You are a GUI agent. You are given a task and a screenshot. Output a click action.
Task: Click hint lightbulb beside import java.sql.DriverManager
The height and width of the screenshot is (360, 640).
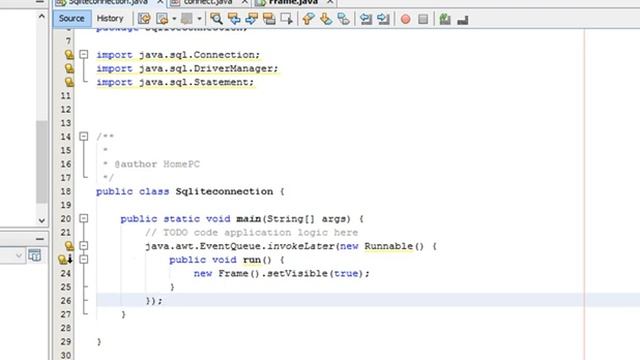(x=69, y=68)
